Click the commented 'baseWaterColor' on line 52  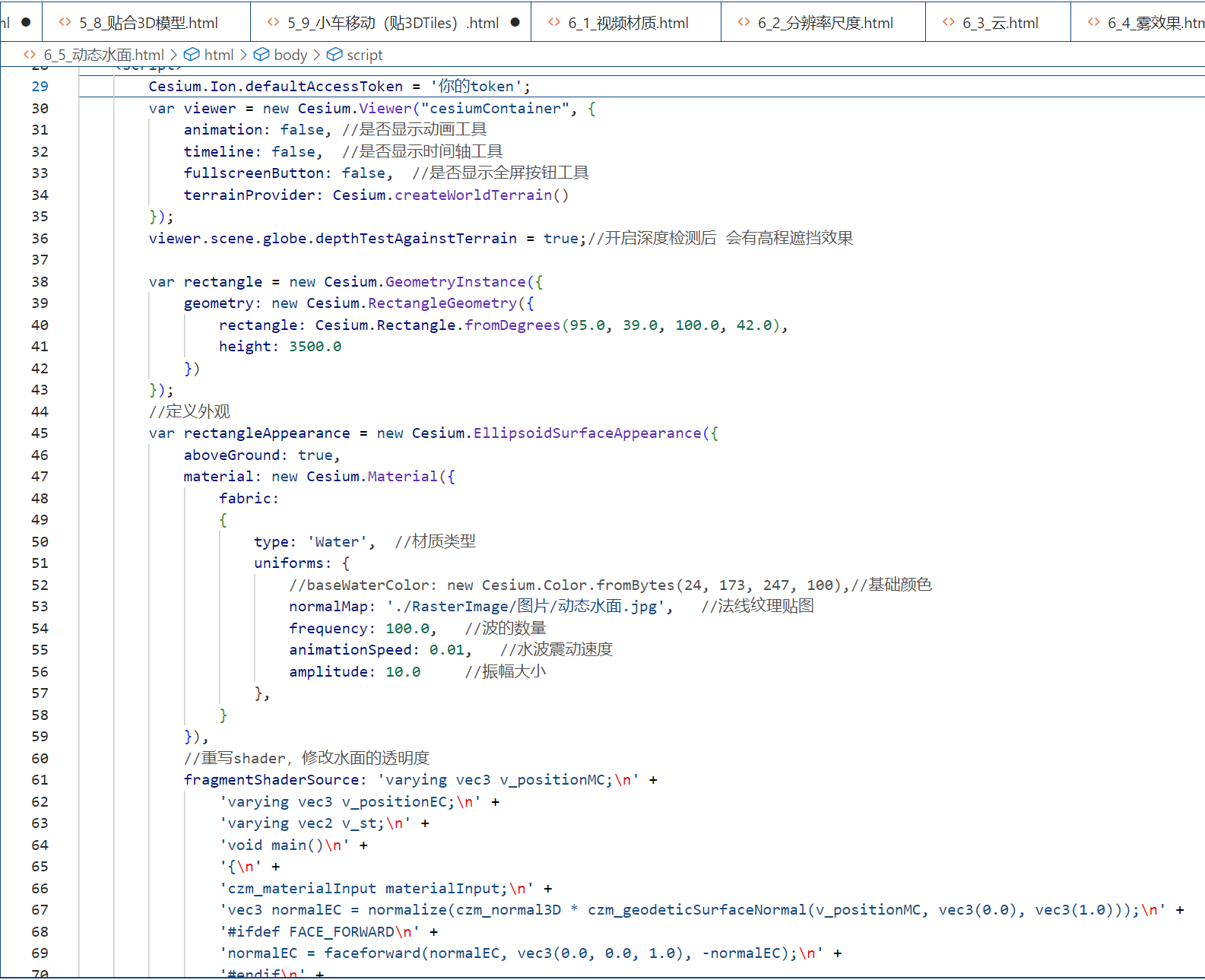pos(368,585)
